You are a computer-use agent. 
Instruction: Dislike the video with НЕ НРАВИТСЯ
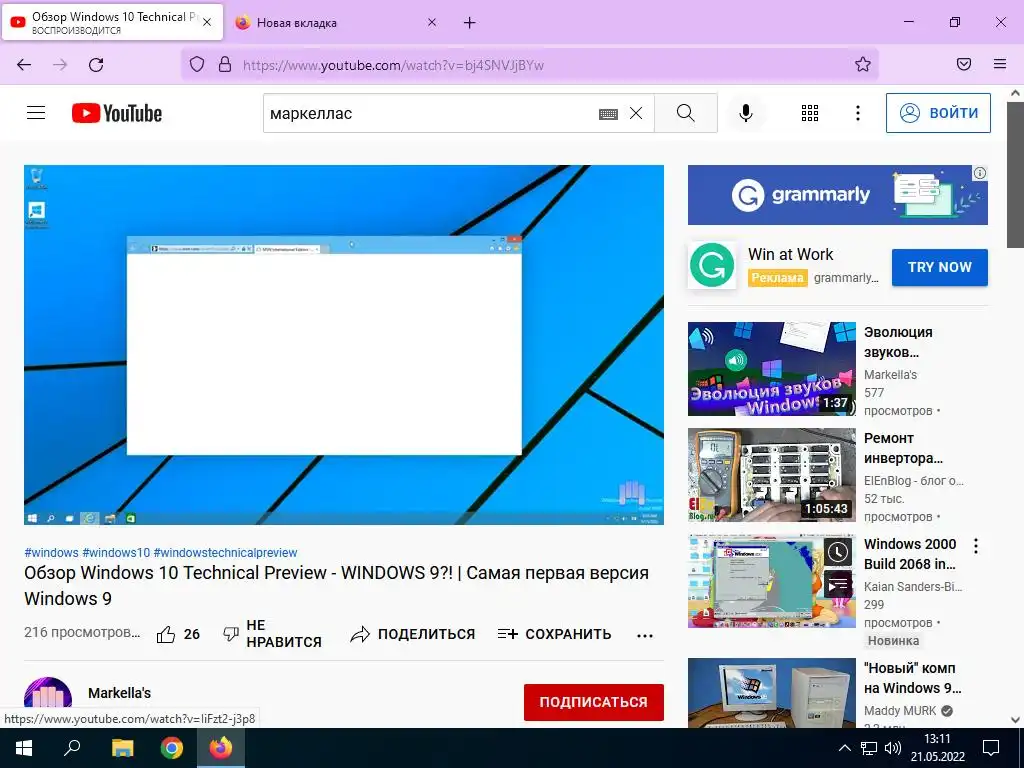(272, 633)
